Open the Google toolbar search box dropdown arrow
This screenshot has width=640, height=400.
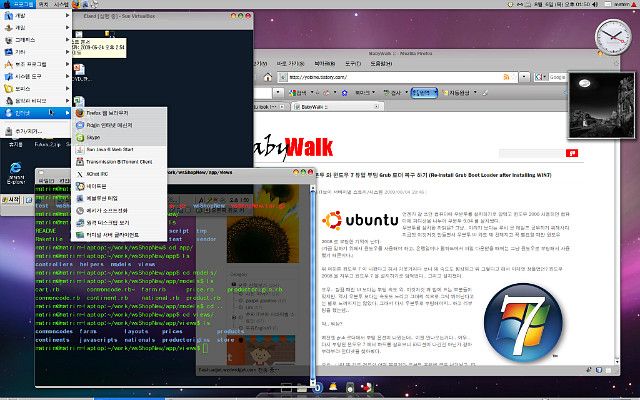pyautogui.click(x=278, y=93)
